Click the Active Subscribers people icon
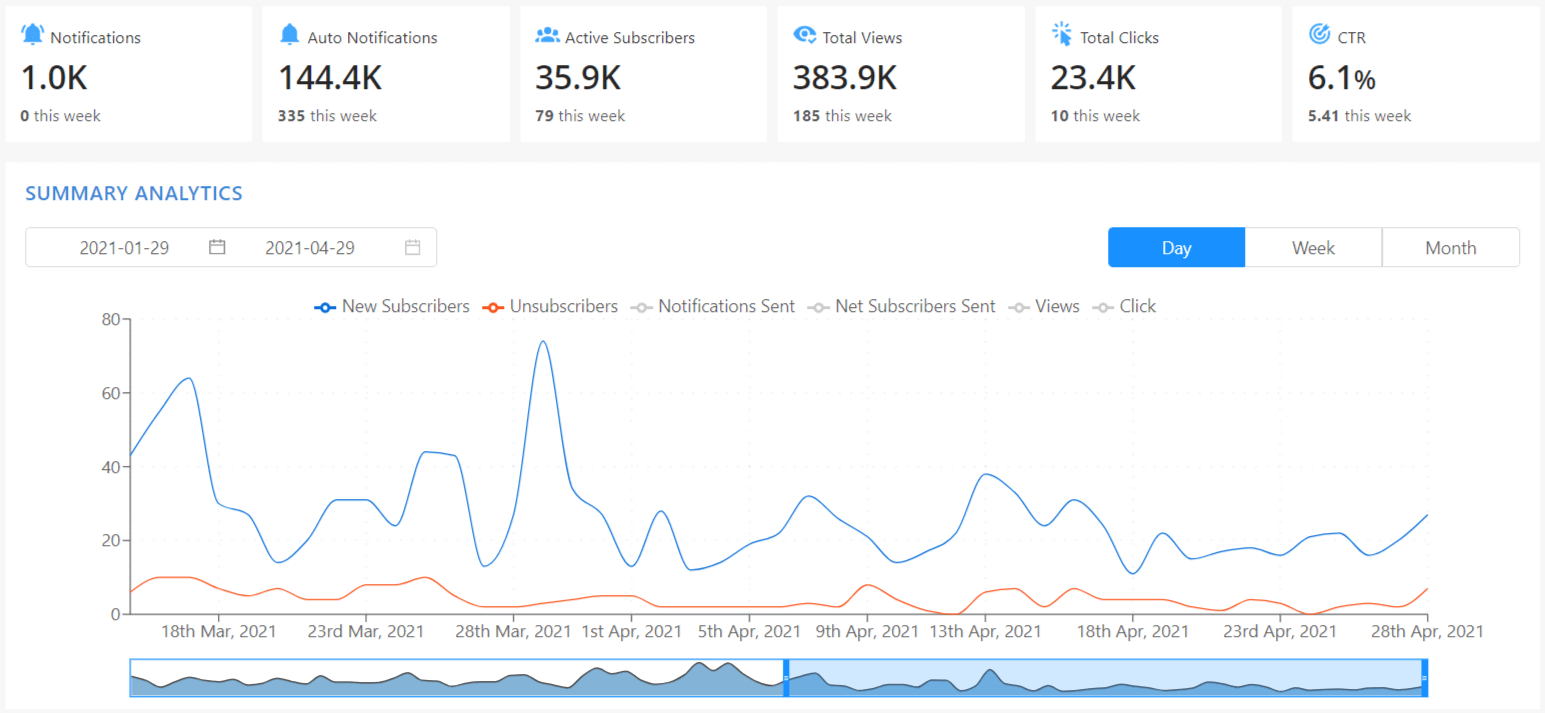This screenshot has width=1545, height=713. 547,35
